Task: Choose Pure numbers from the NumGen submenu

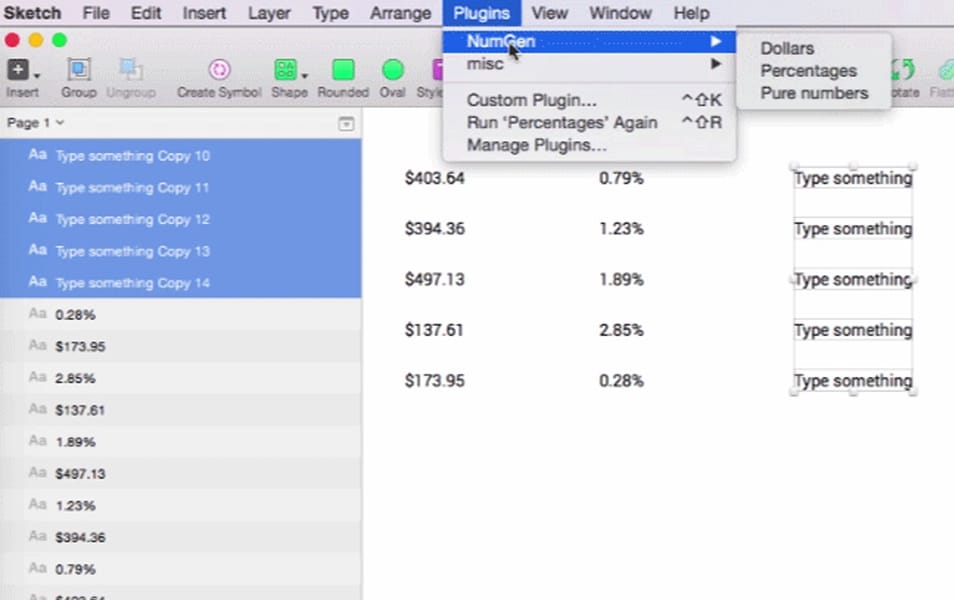Action: click(x=814, y=93)
